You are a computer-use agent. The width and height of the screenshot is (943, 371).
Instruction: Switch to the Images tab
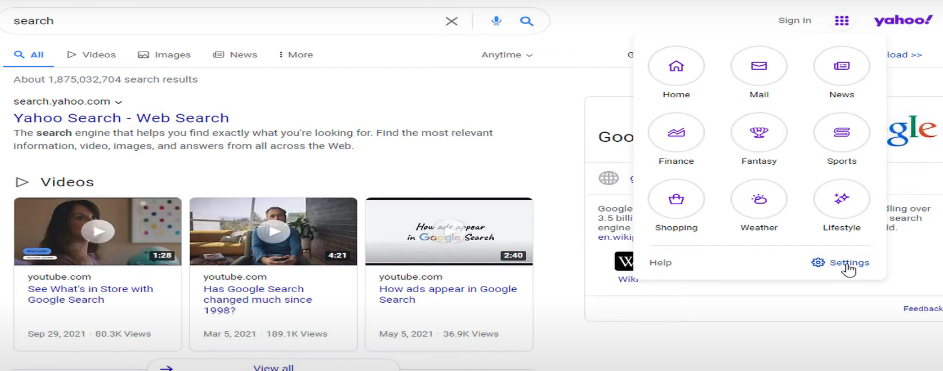click(164, 55)
